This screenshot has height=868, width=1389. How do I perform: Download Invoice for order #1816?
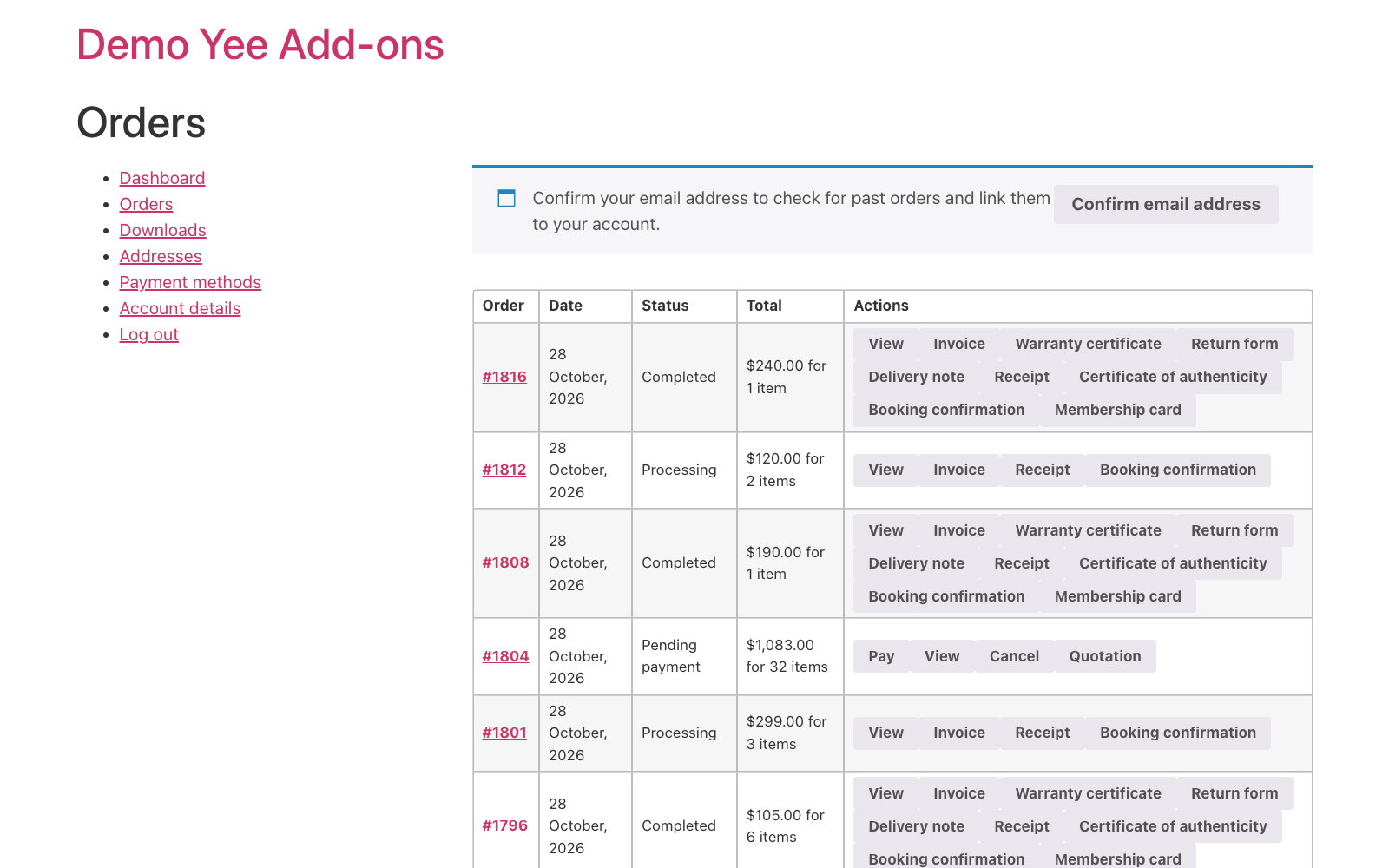[x=959, y=344]
